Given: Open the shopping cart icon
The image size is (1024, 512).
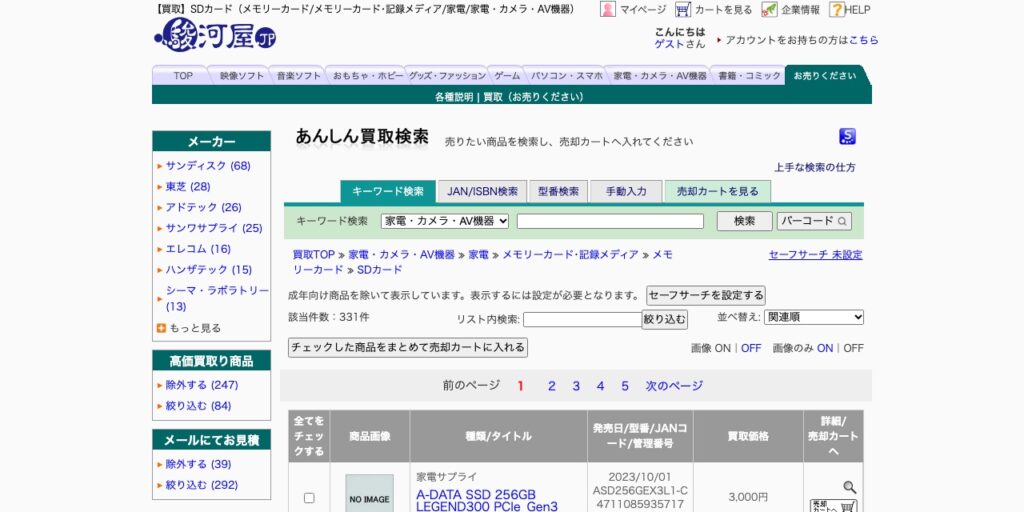Looking at the screenshot, I should [683, 9].
